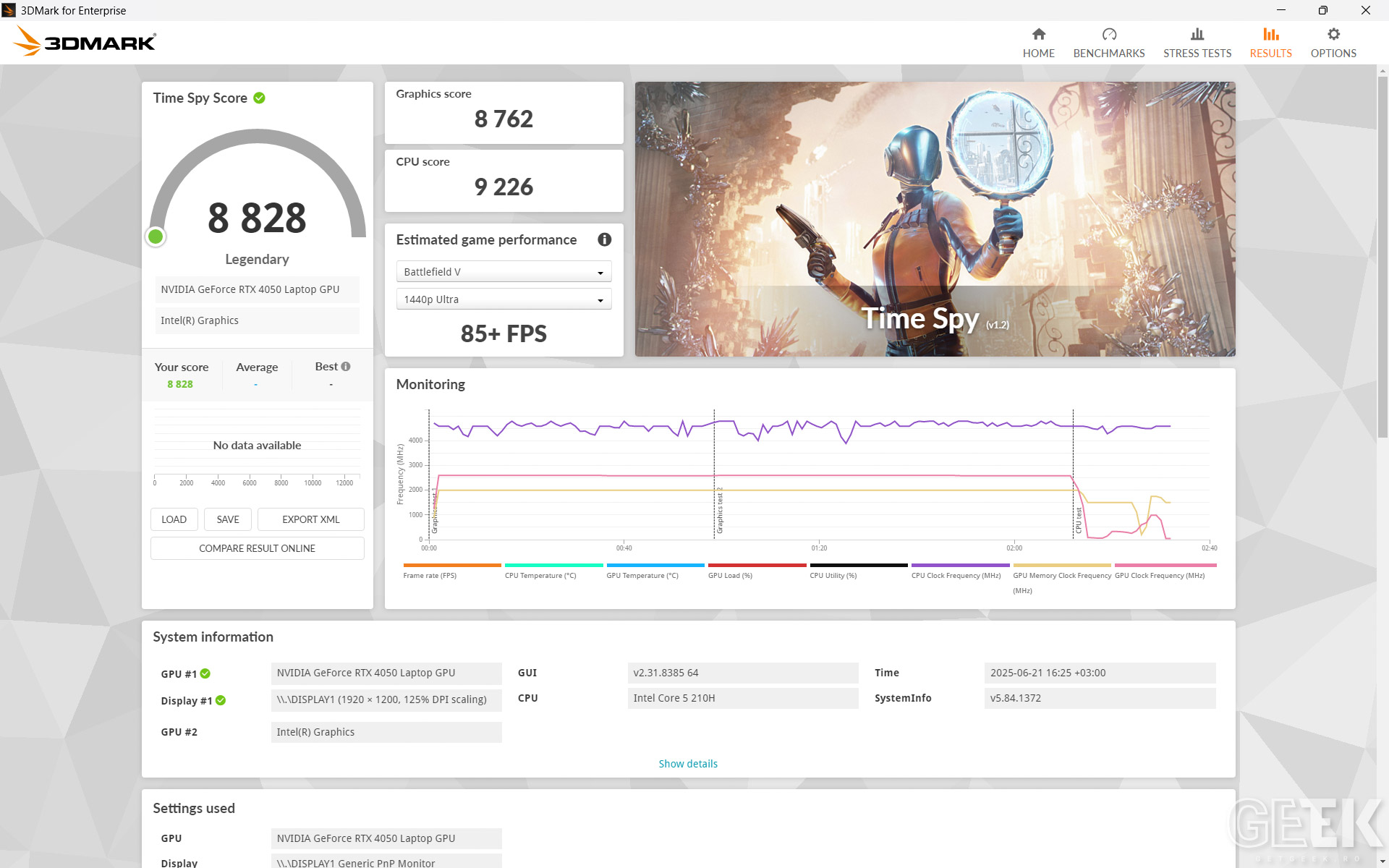Click the score gauge green marker
The image size is (1389, 868).
pos(156,237)
